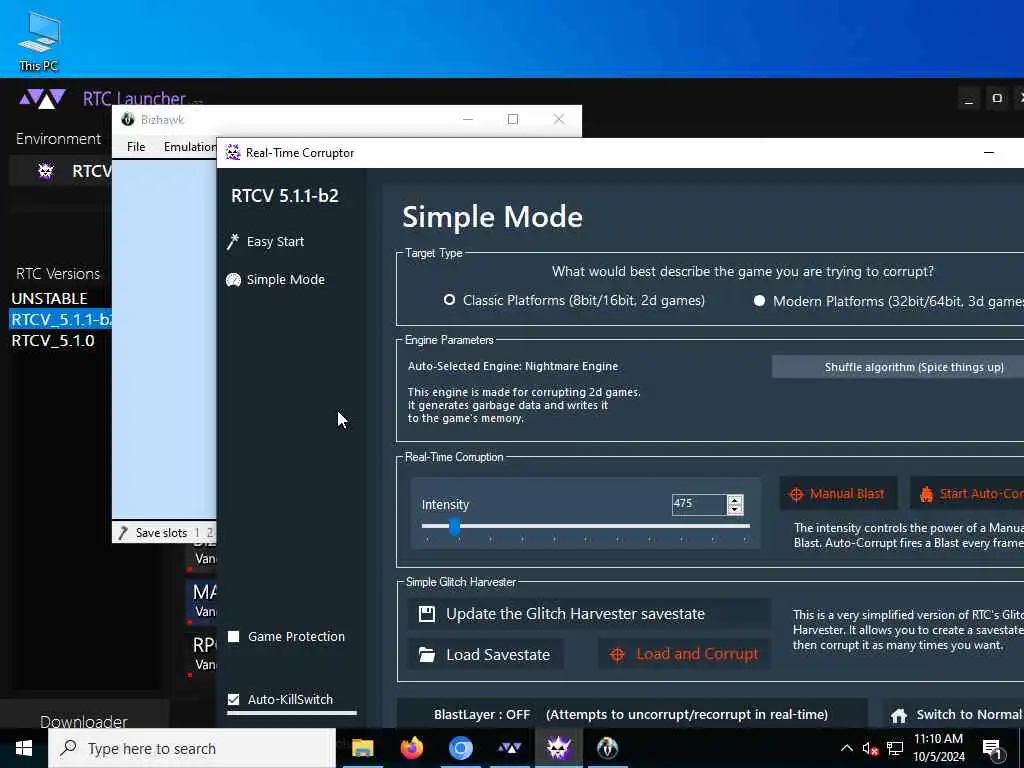The height and width of the screenshot is (768, 1024).
Task: Click the taskbar clock showing 11:10 AM
Action: tap(938, 748)
